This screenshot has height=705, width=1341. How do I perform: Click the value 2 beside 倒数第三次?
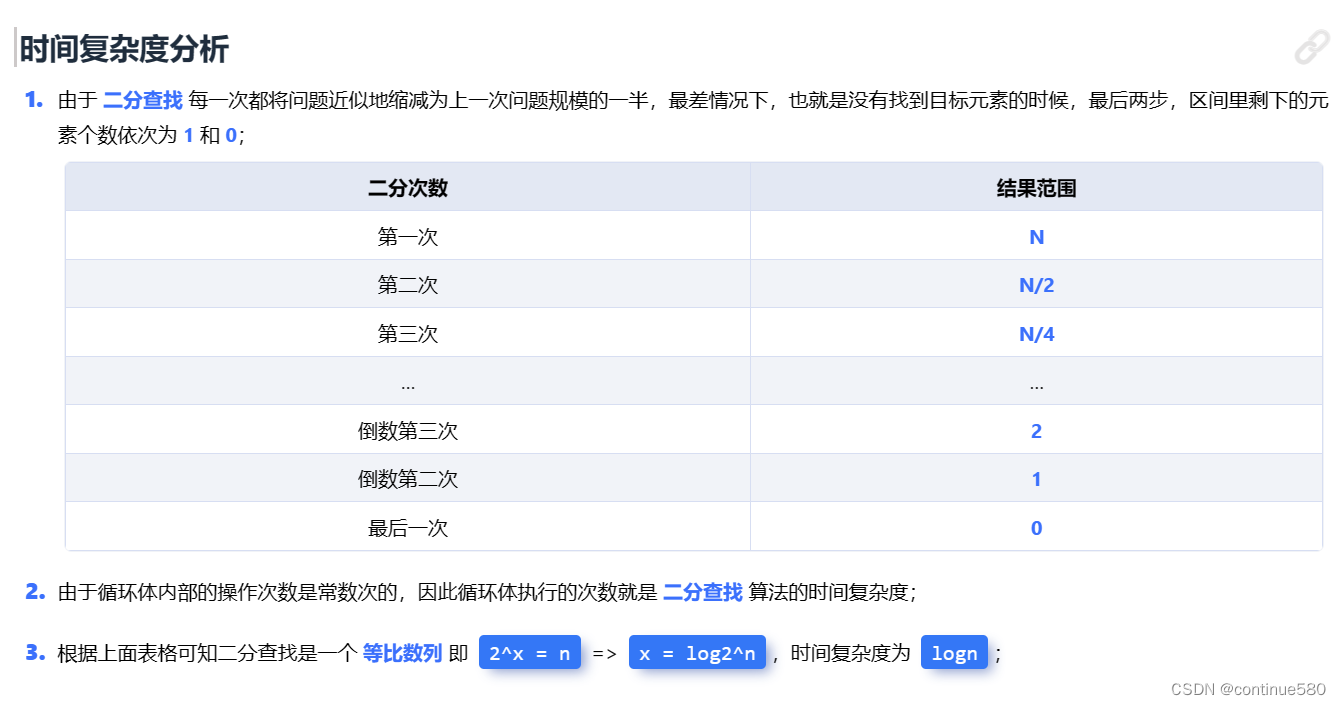1036,430
